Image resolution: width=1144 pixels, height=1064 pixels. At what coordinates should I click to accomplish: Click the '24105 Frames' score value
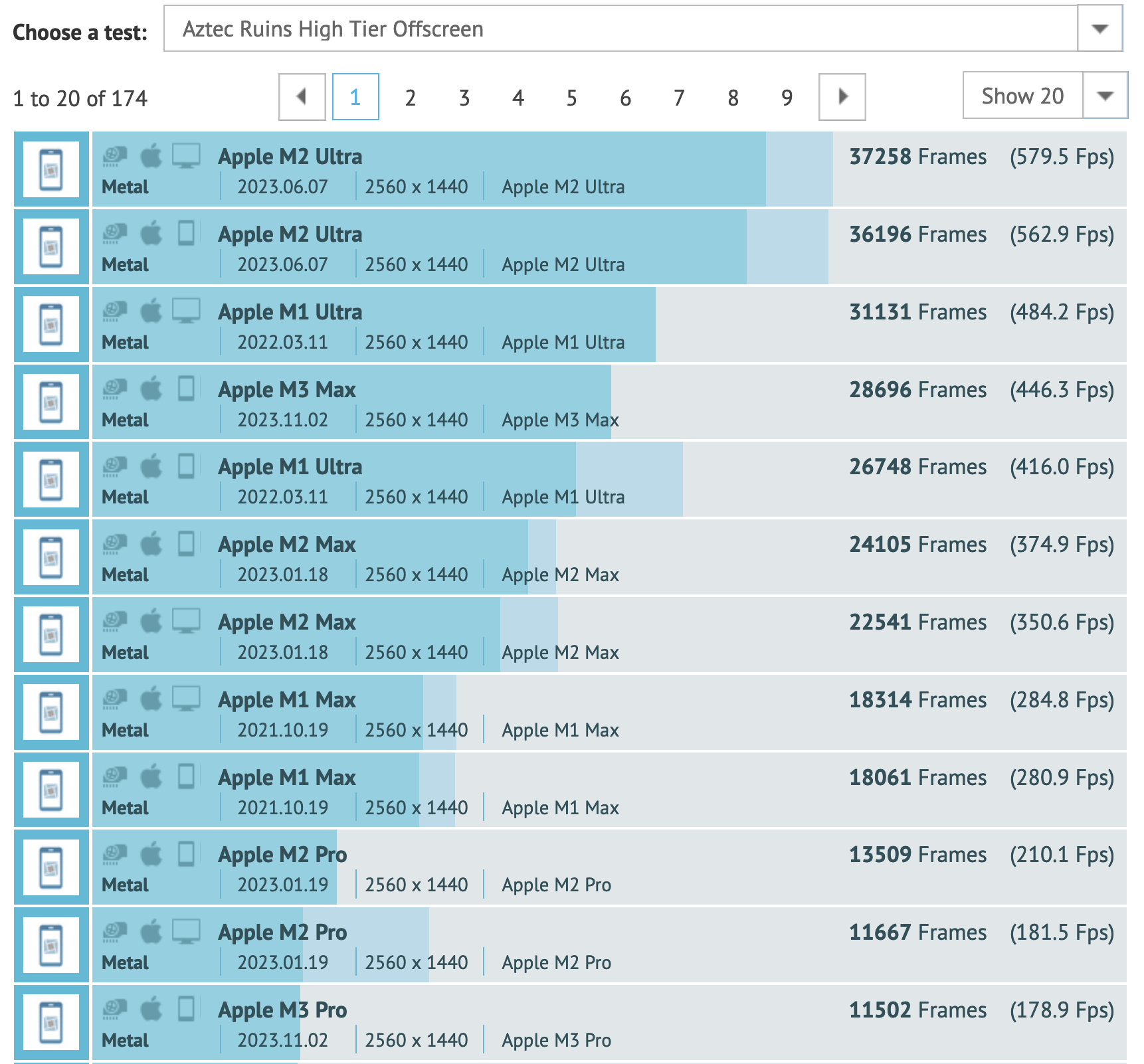tap(918, 545)
